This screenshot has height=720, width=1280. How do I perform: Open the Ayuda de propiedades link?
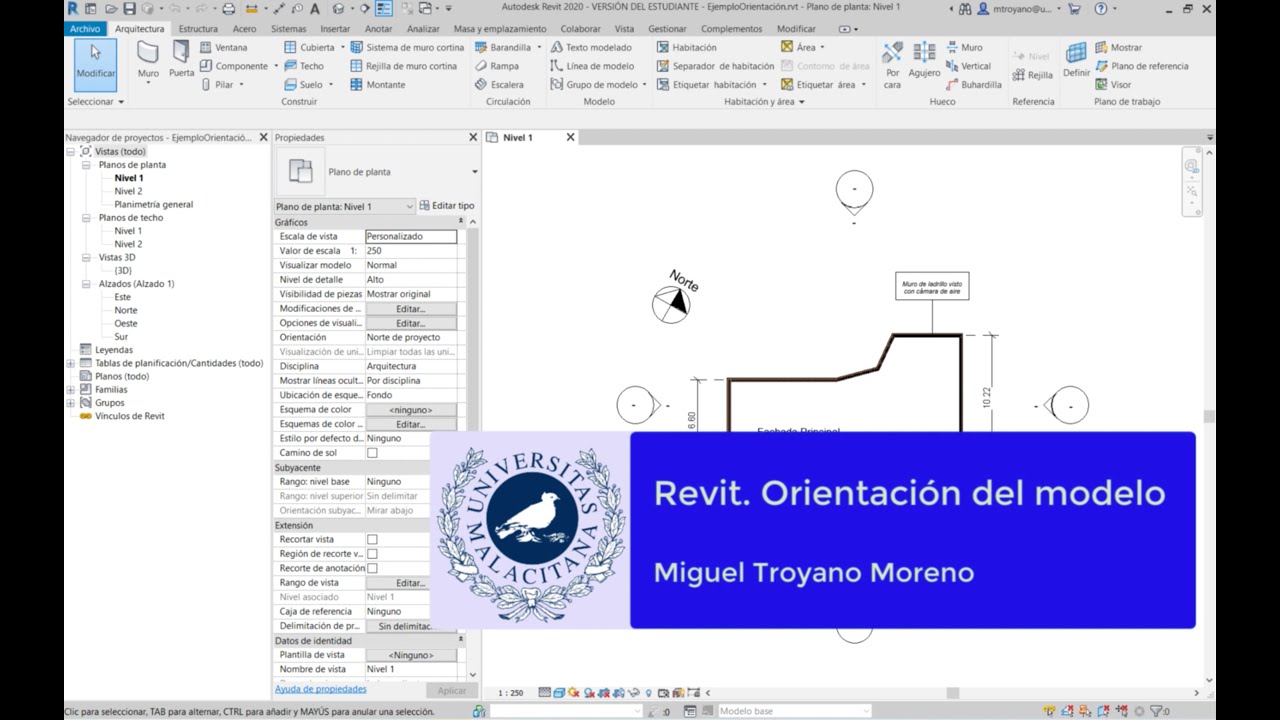tap(320, 689)
